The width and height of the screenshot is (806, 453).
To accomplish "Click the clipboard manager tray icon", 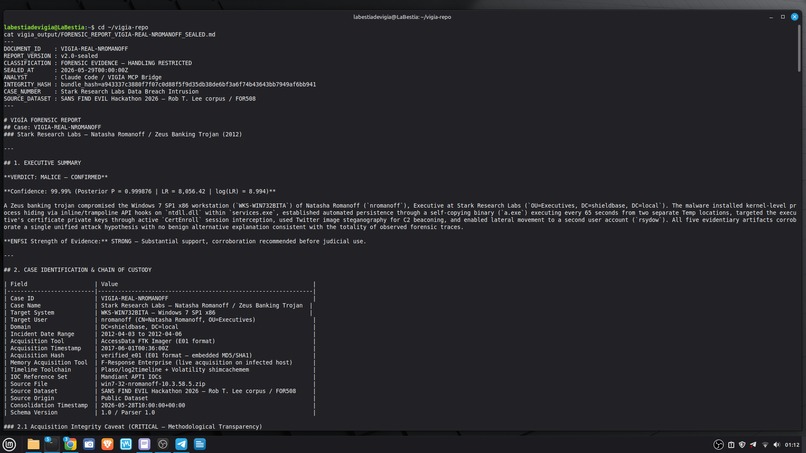I will (x=731, y=445).
